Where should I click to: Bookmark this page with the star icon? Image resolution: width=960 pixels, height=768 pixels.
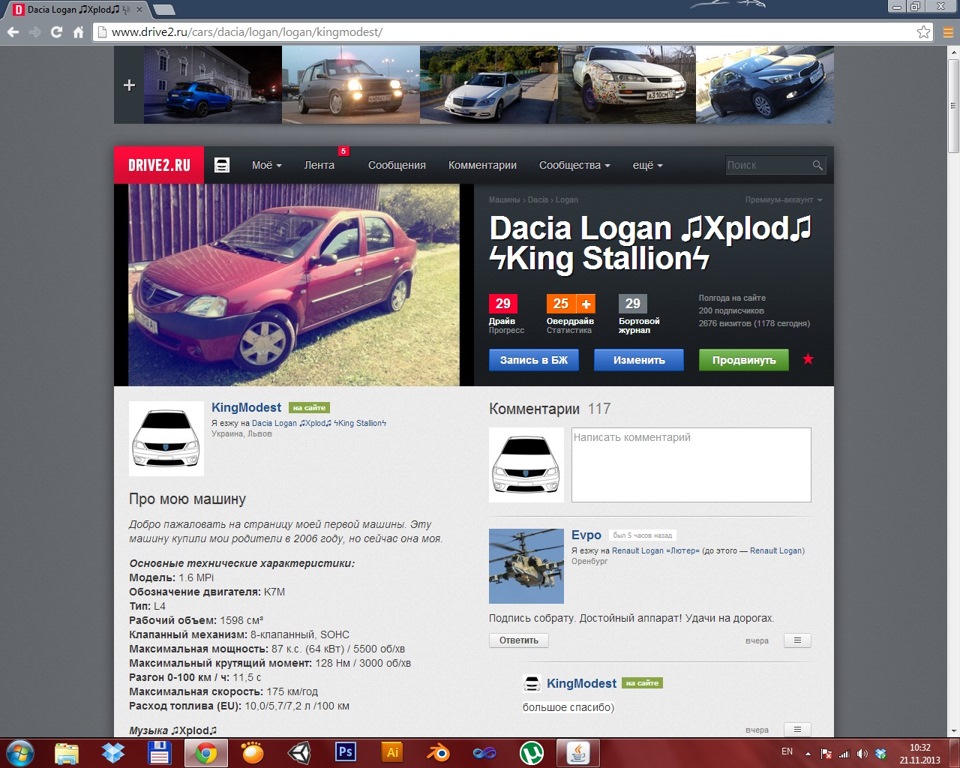923,32
